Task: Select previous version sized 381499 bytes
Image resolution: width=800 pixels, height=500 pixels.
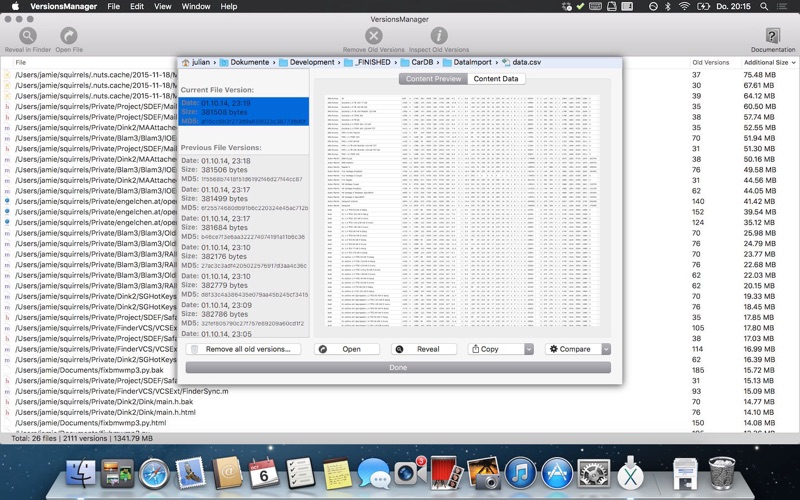Action: (244, 198)
